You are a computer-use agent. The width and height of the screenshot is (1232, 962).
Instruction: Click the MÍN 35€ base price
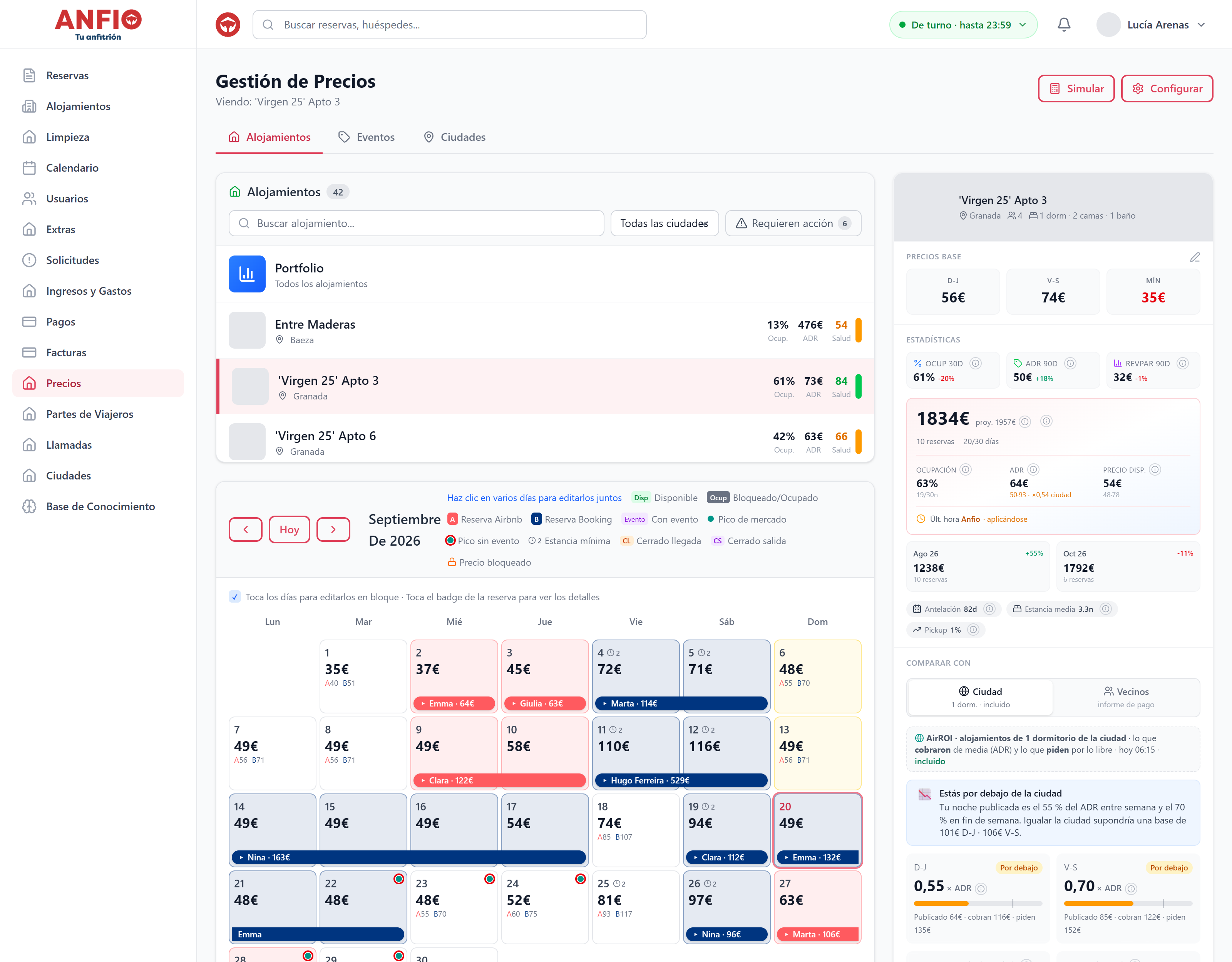[x=1153, y=292]
